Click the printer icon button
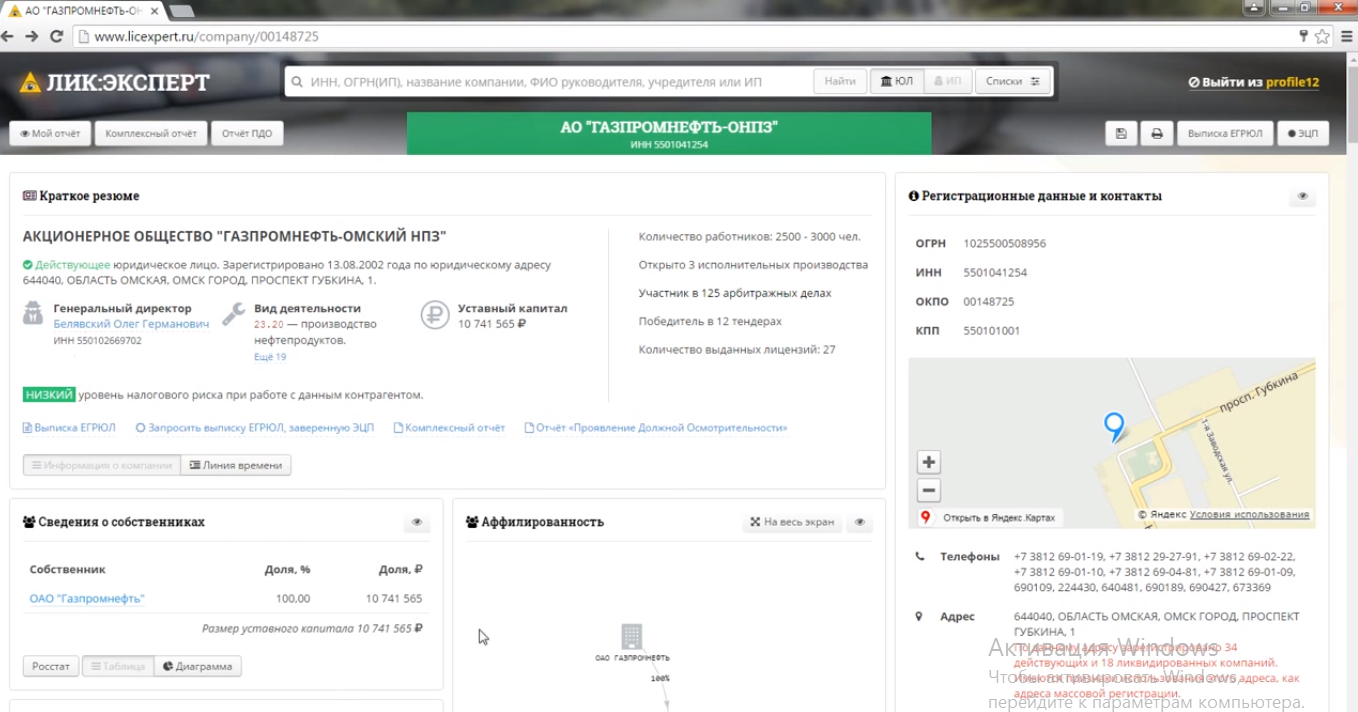The height and width of the screenshot is (712, 1358). click(x=1156, y=134)
